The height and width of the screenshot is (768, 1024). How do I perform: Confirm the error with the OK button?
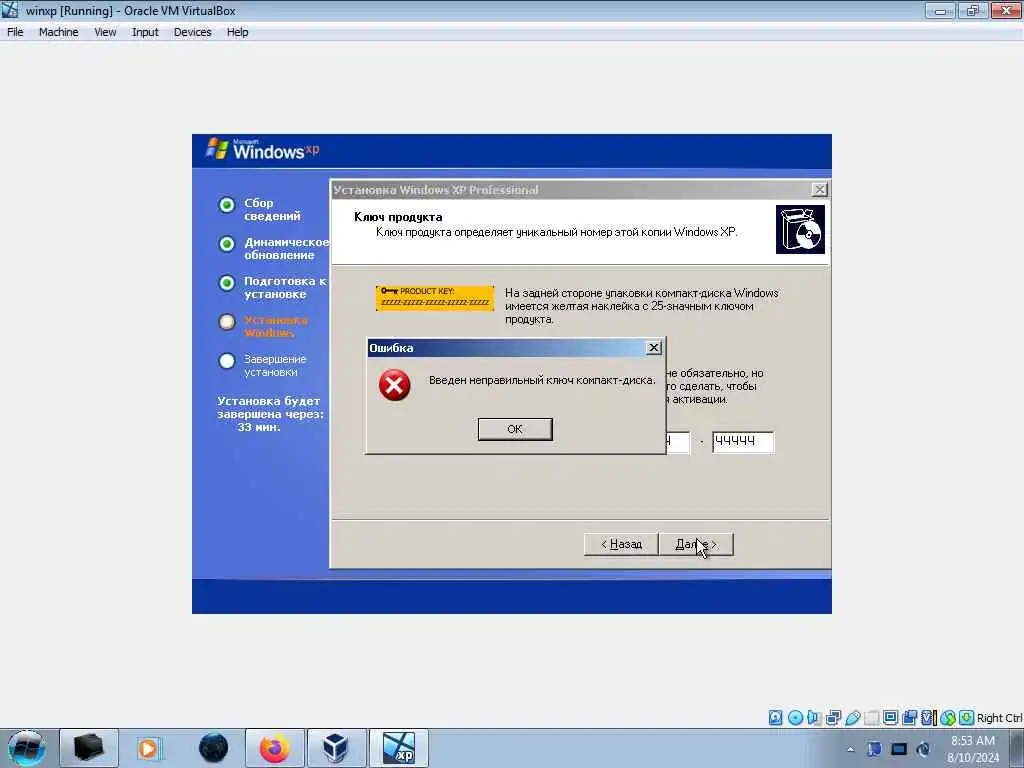click(515, 429)
